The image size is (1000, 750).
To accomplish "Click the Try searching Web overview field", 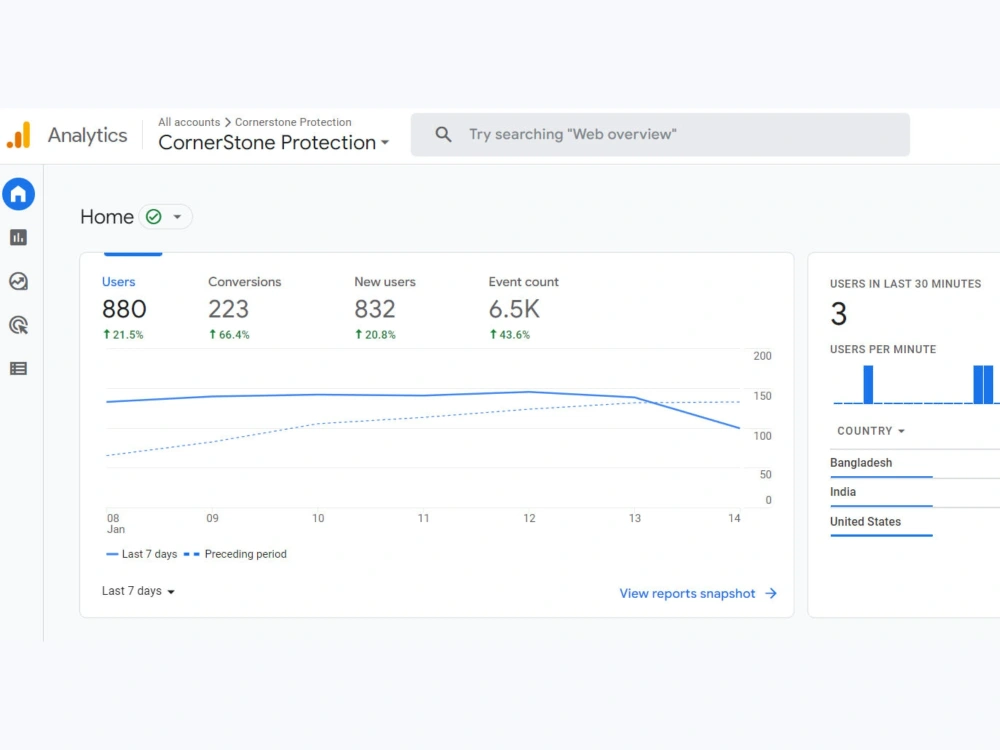I will (x=660, y=135).
